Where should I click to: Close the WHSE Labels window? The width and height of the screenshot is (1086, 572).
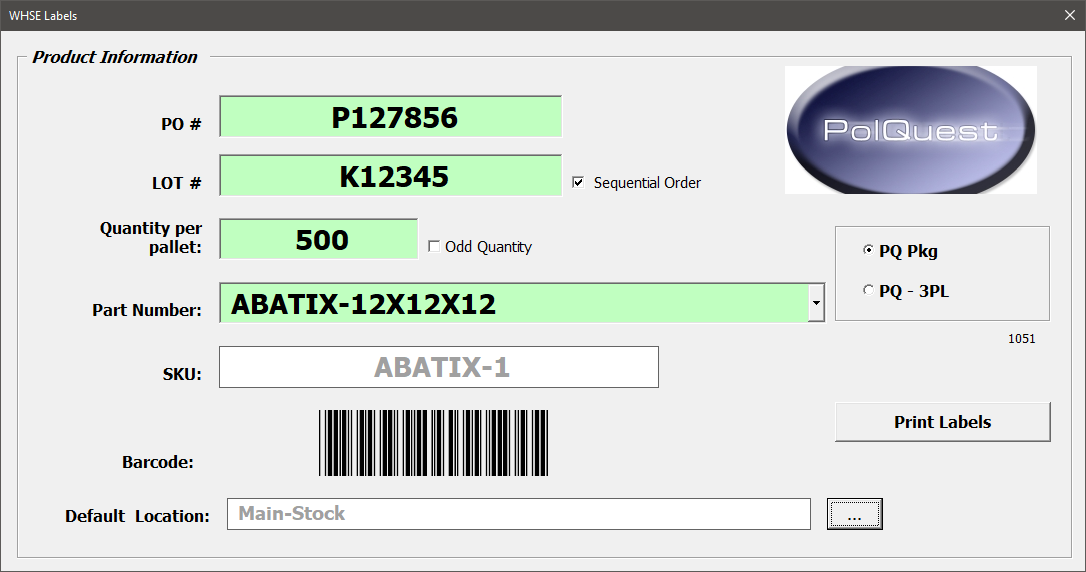point(1068,15)
